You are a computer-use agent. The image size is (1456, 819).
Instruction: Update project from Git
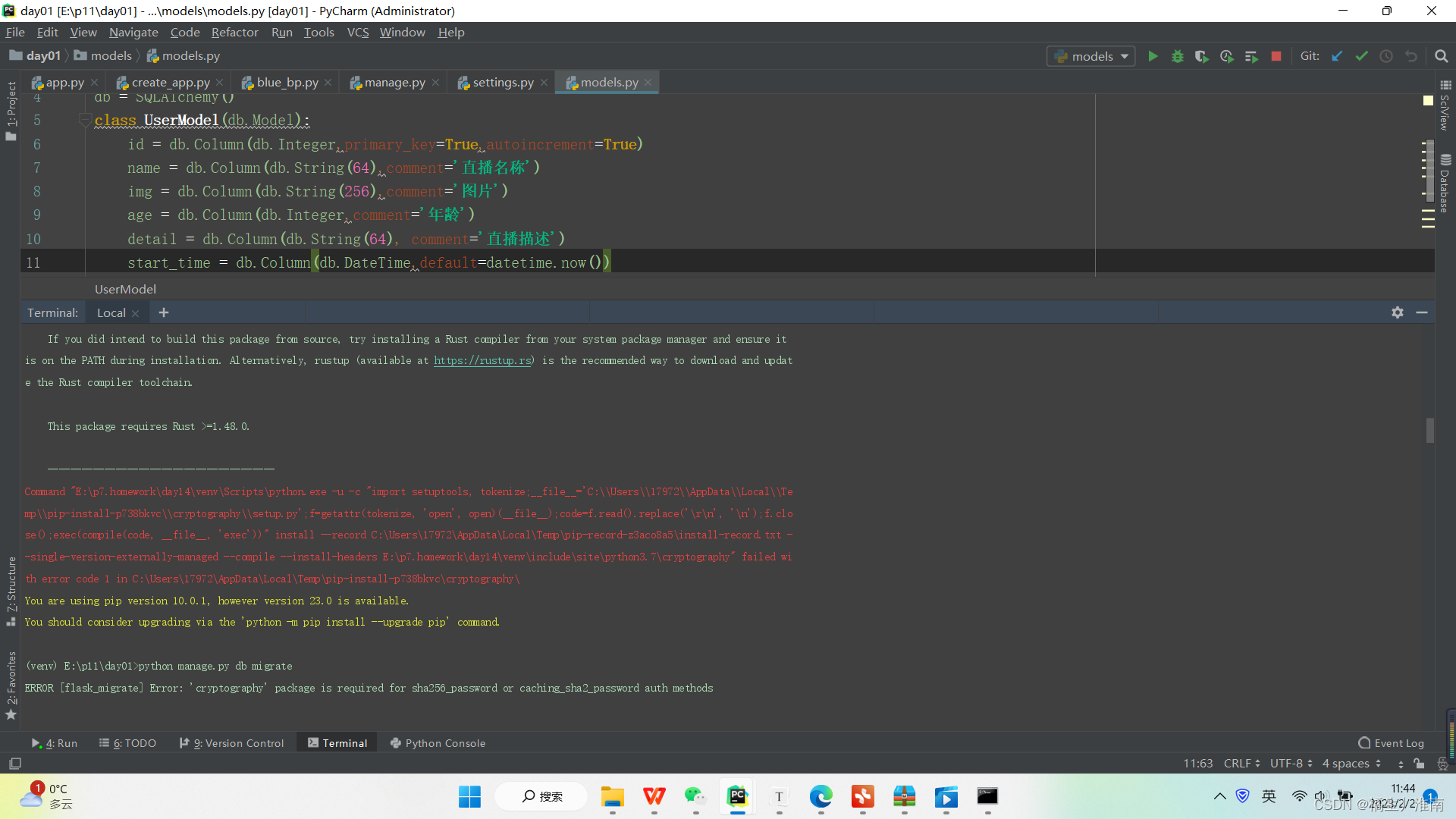1337,55
